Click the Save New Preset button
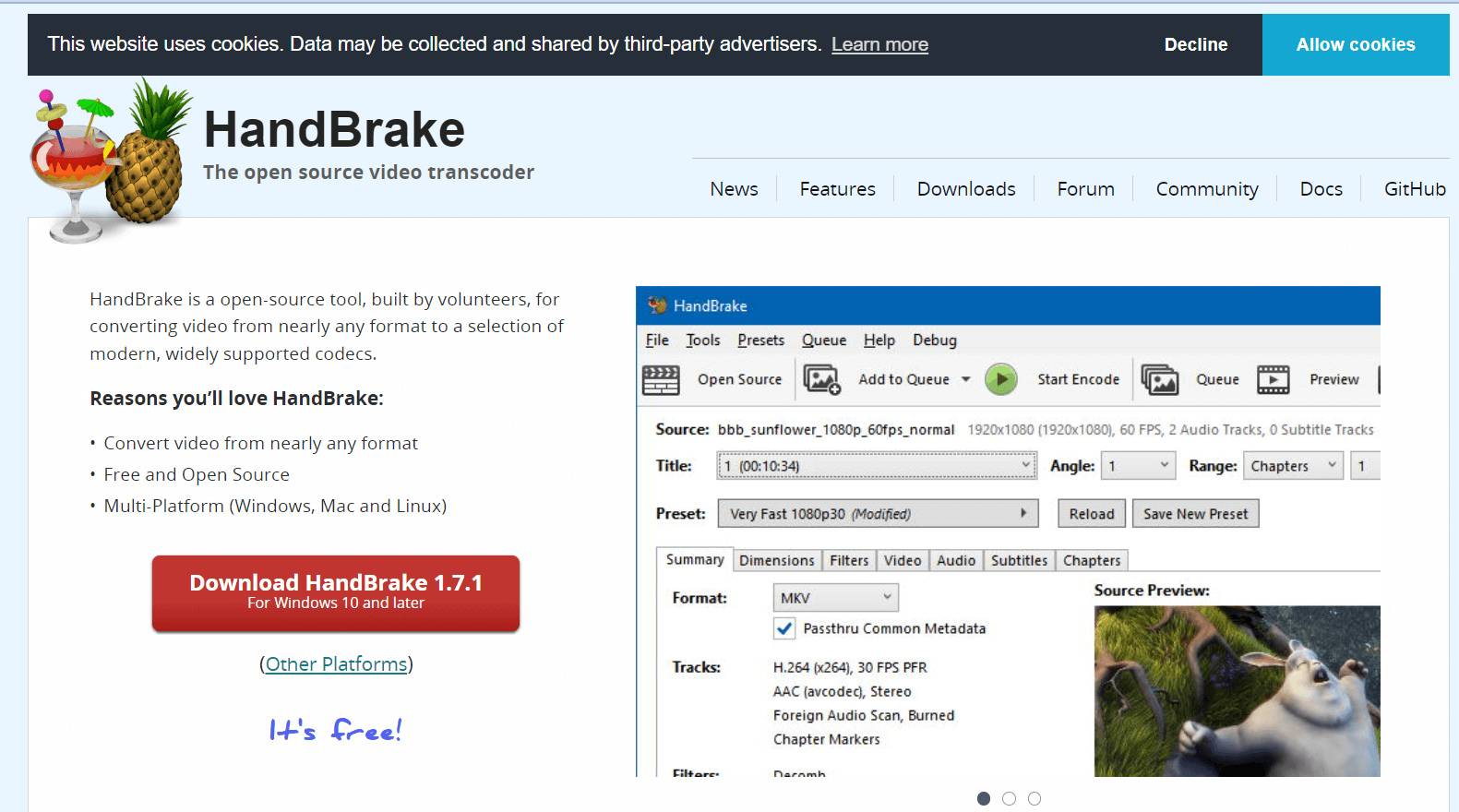The height and width of the screenshot is (812, 1459). (x=1196, y=514)
